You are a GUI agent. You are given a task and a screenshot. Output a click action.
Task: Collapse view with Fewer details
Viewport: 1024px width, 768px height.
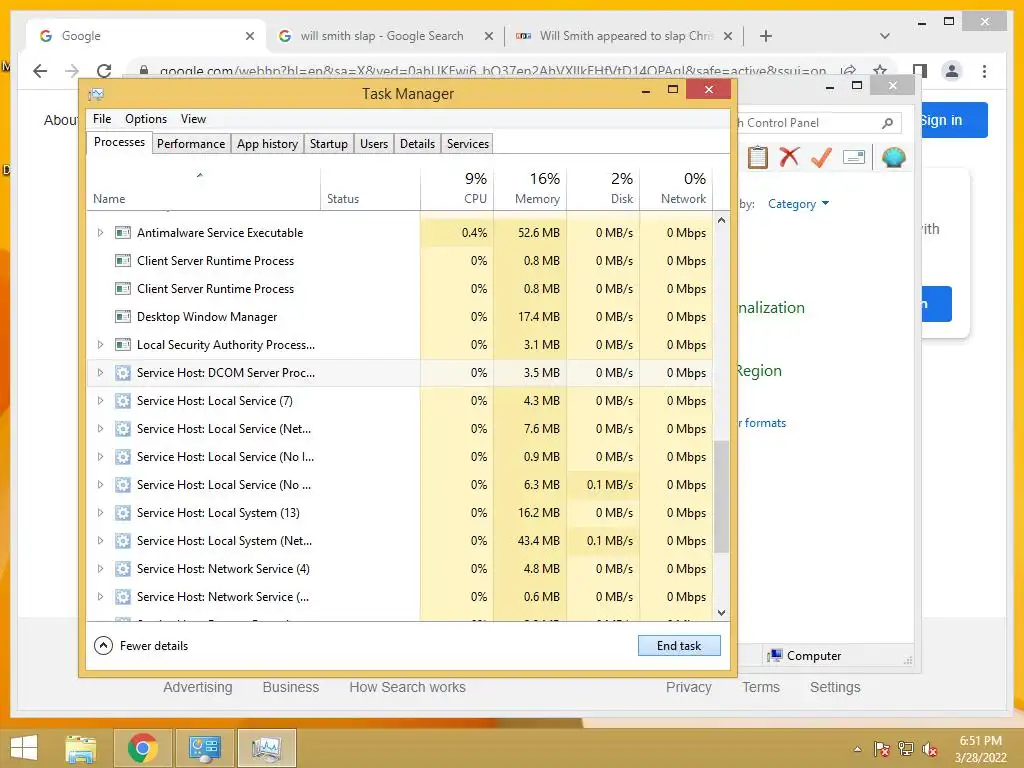point(141,646)
